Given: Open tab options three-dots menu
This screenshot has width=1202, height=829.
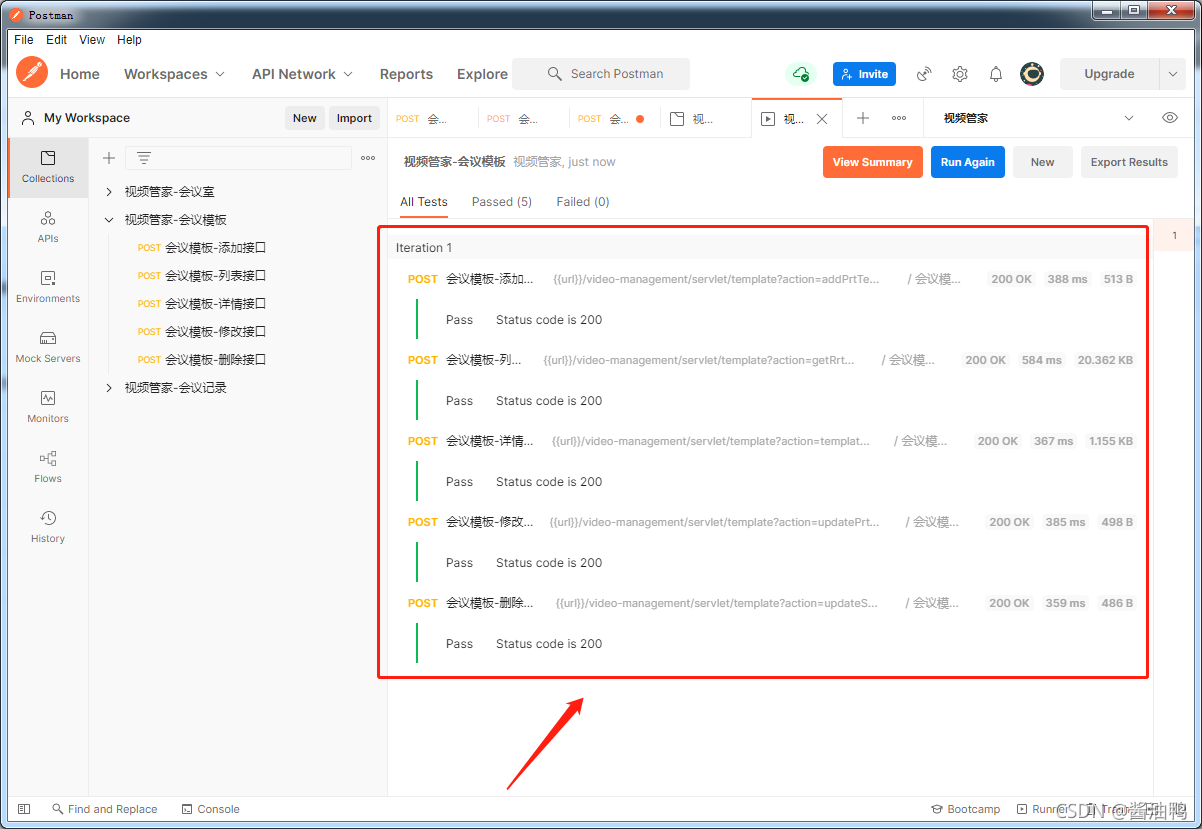Looking at the screenshot, I should point(899,118).
